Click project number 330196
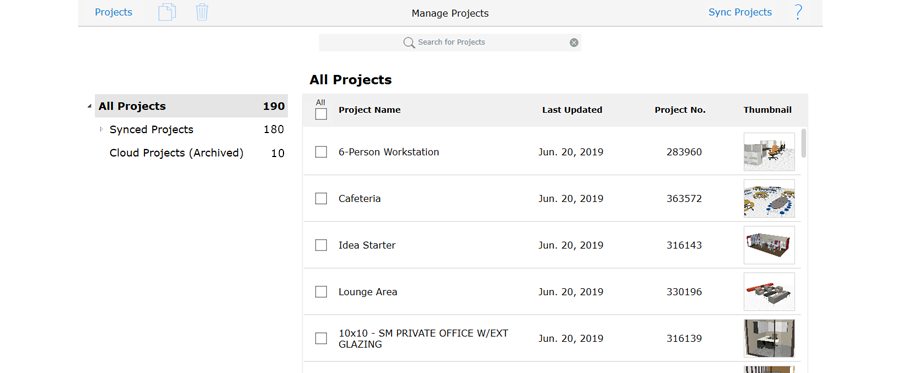 point(684,292)
